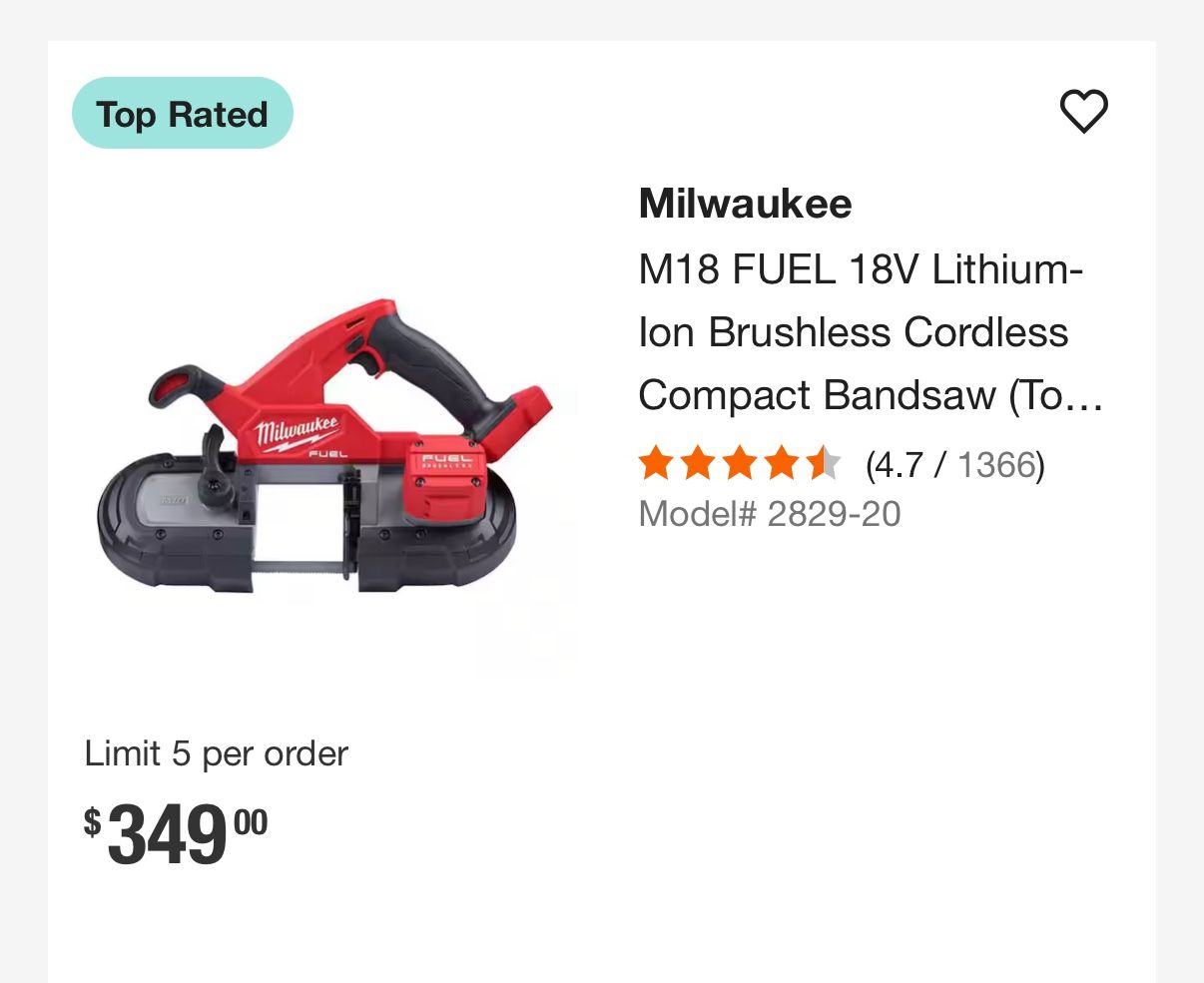The height and width of the screenshot is (983, 1204).
Task: Click the Model# 2829-20 text
Action: coord(769,514)
